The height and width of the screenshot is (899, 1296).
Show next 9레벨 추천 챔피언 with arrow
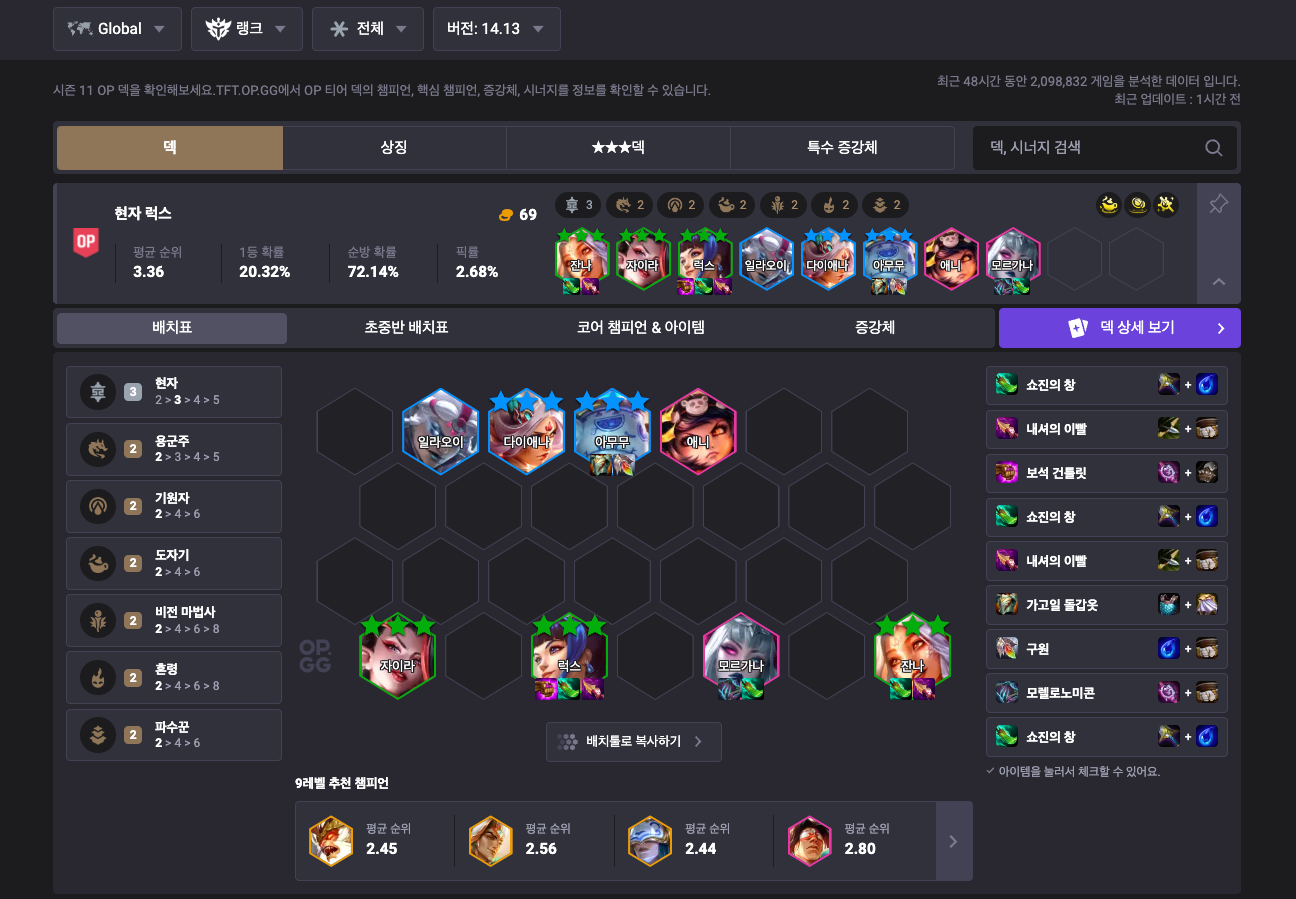(954, 841)
